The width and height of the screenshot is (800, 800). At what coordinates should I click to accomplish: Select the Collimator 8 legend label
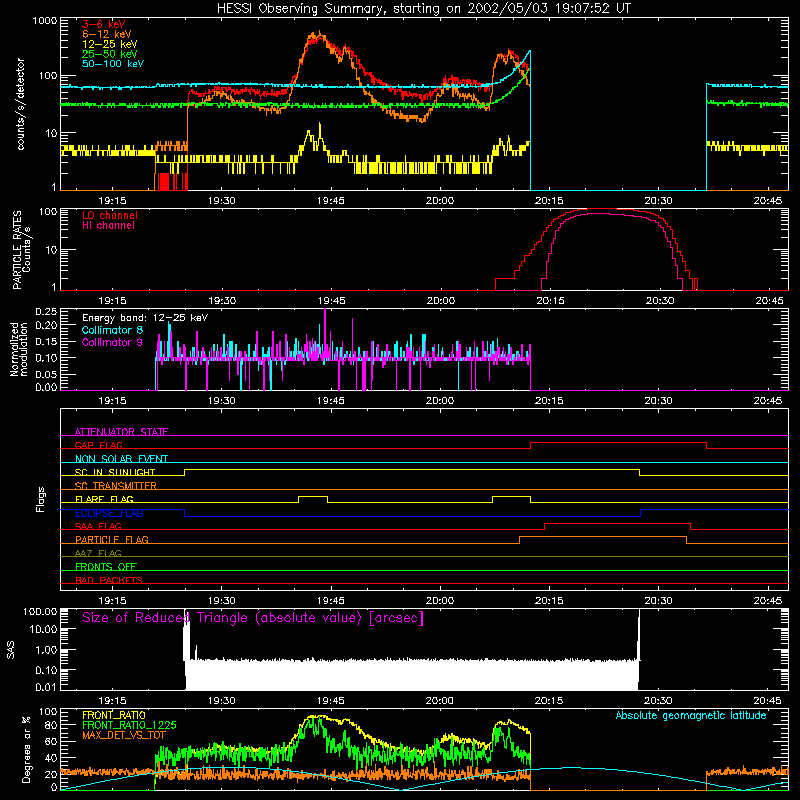pos(112,330)
